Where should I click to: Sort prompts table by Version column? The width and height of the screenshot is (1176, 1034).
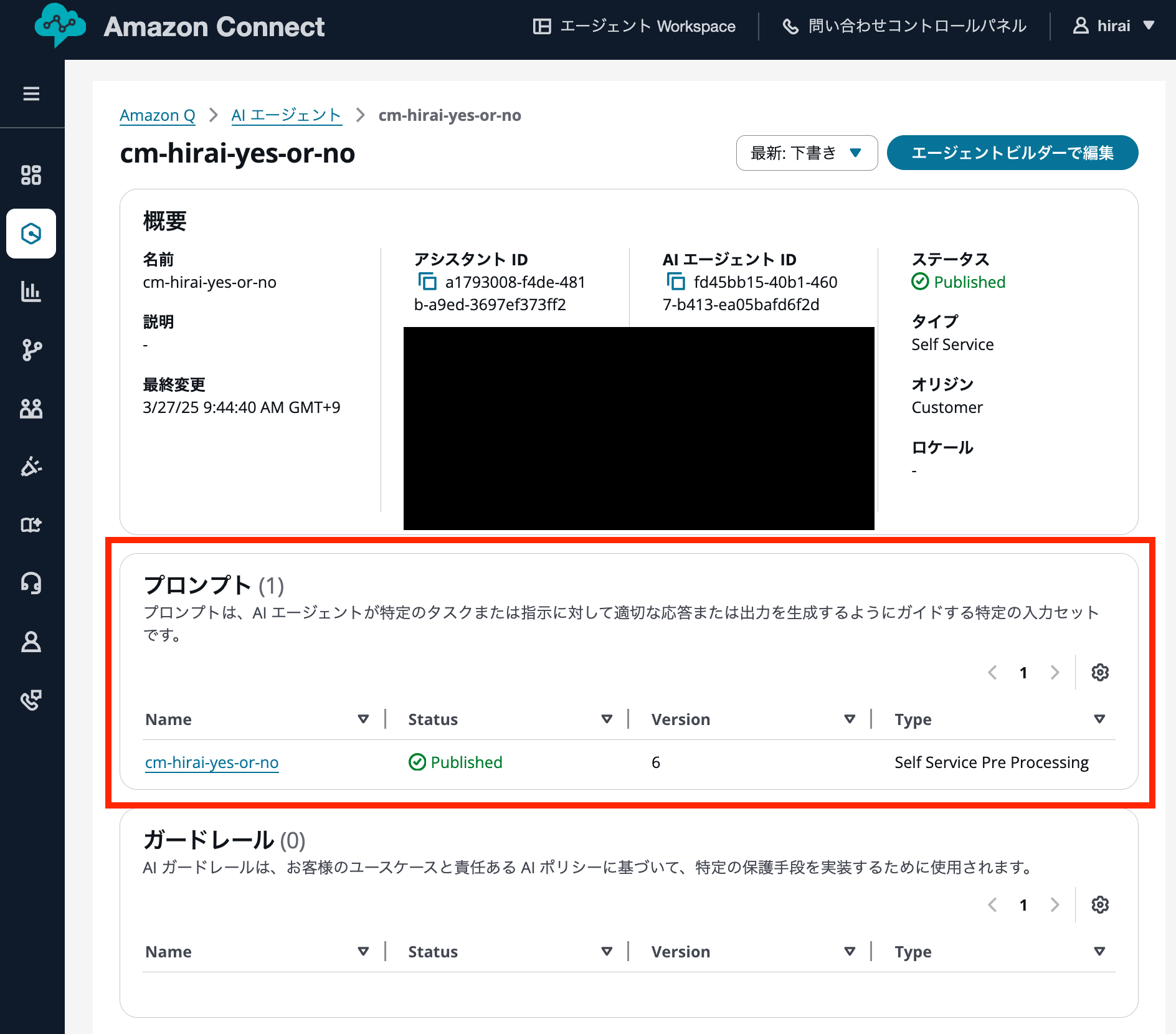tap(850, 719)
